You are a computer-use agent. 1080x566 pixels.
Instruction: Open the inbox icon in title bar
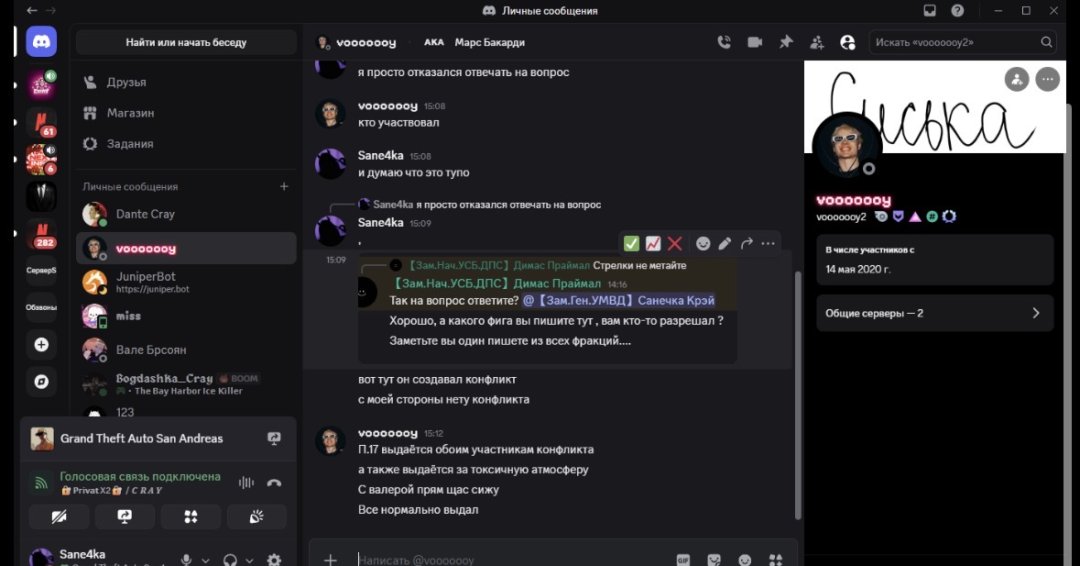930,10
